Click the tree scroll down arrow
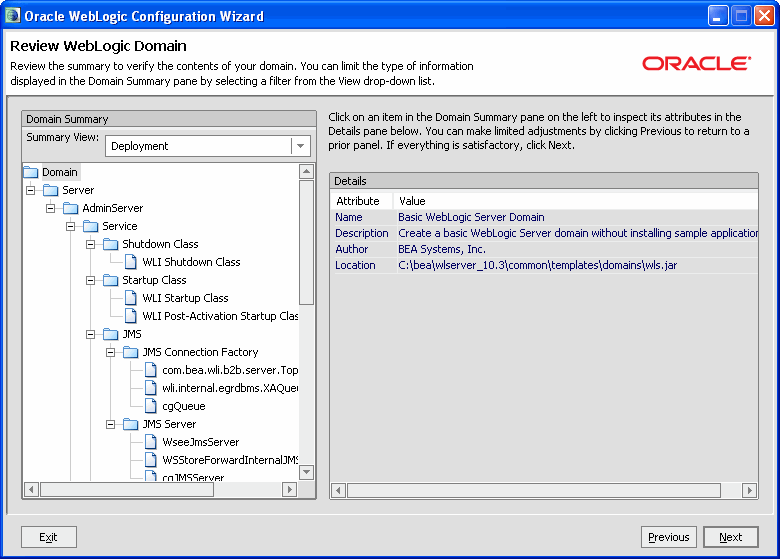Screen dimensions: 780x559 point(306,472)
